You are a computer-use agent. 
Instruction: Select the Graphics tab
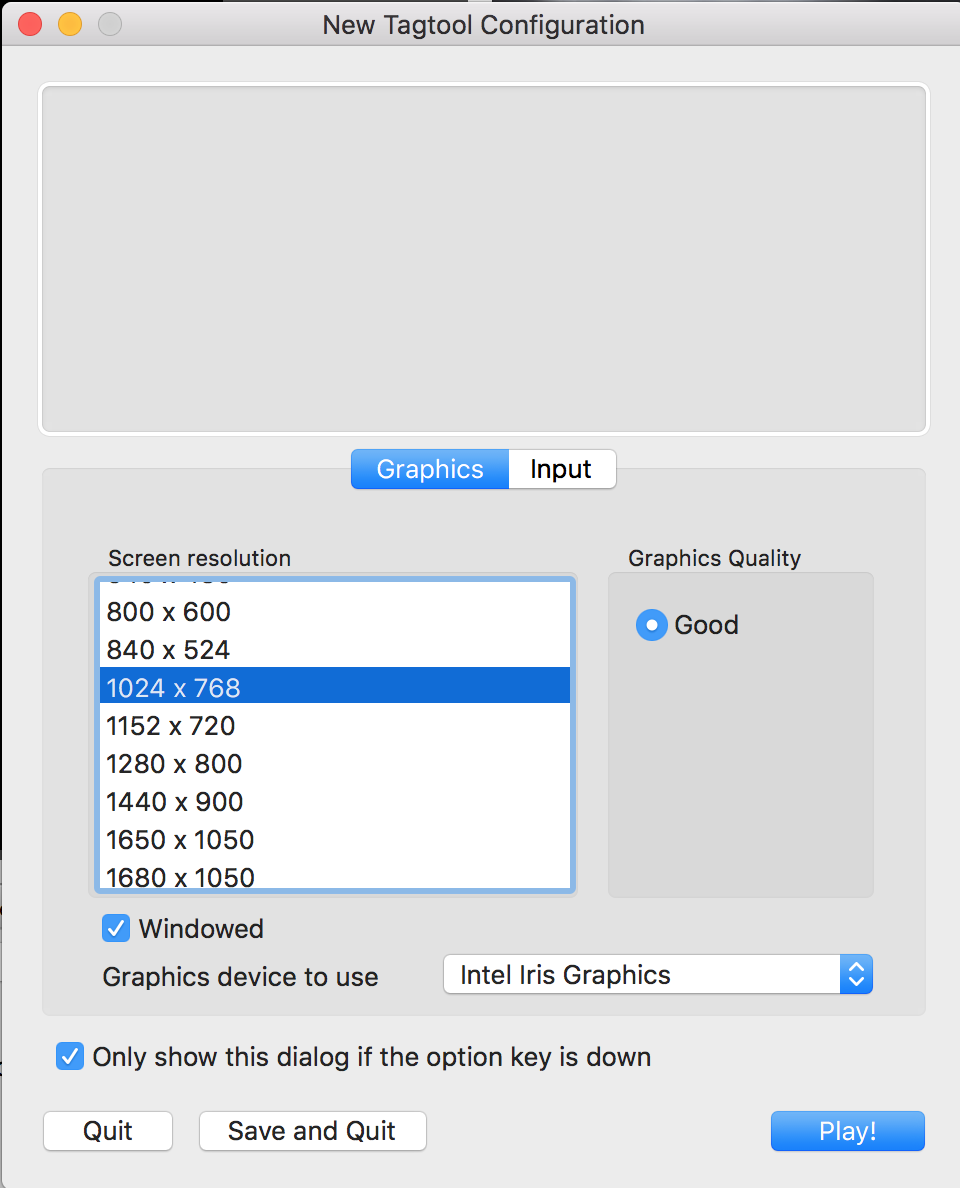click(430, 469)
